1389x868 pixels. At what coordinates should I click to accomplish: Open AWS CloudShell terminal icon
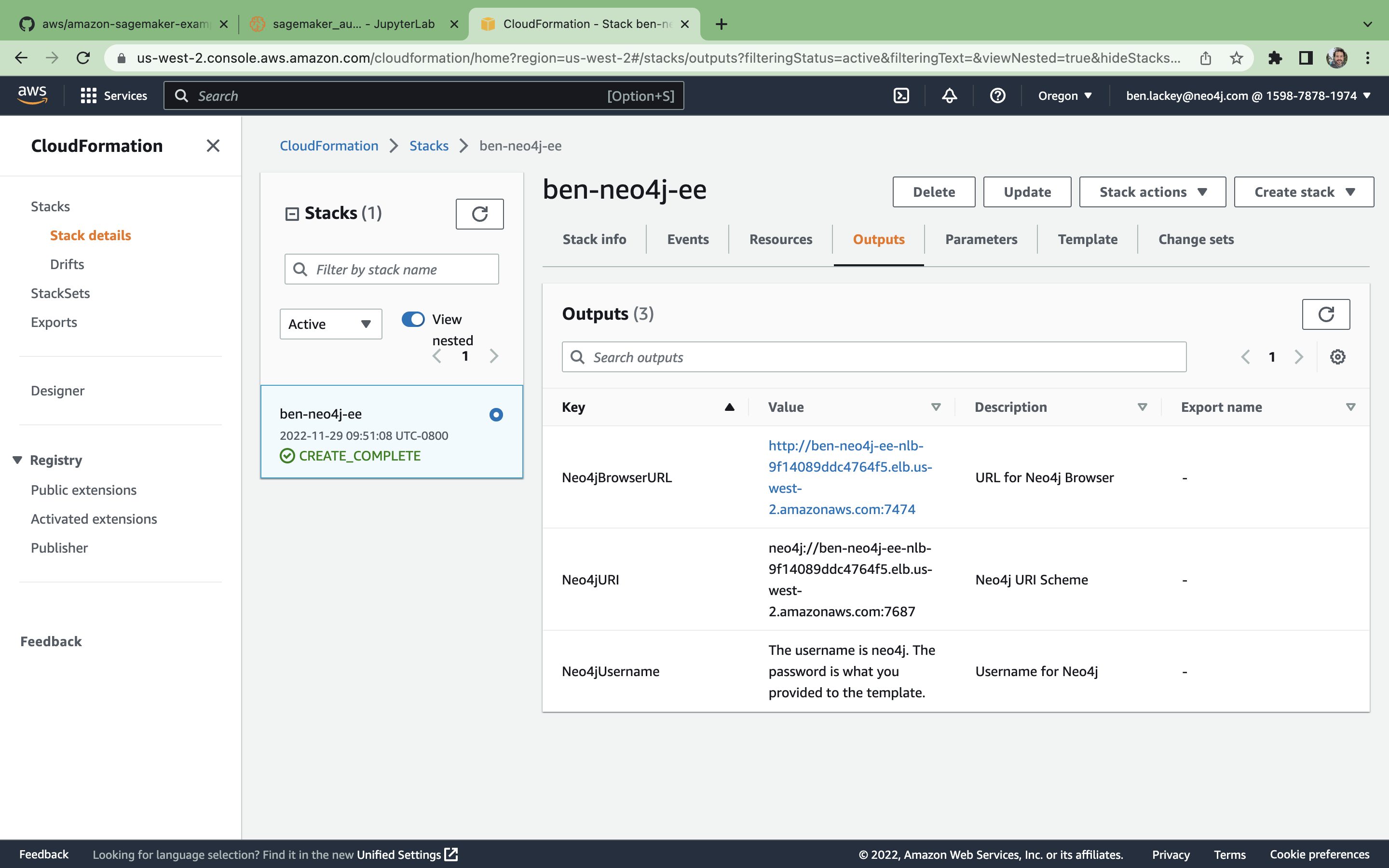point(901,95)
